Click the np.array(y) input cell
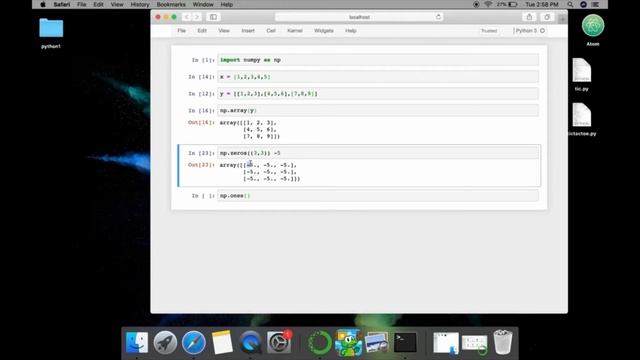Image resolution: width=640 pixels, height=360 pixels. [x=378, y=110]
